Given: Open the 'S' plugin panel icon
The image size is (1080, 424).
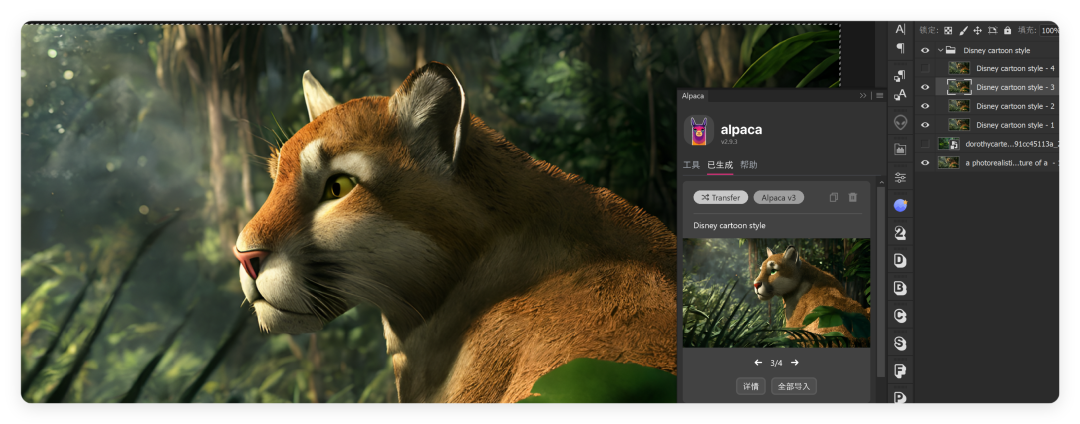Looking at the screenshot, I should click(900, 343).
